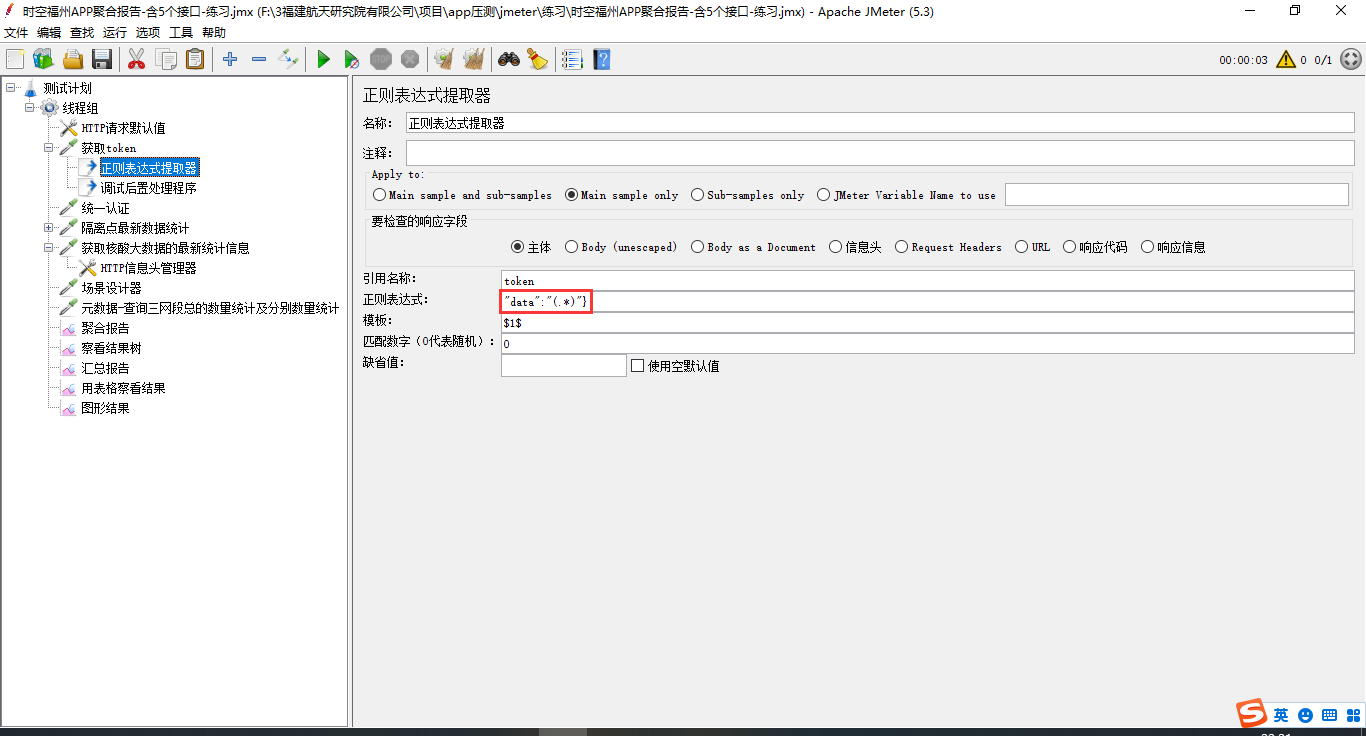Open the 工具 menu
Viewport: 1366px width, 736px height.
click(x=181, y=32)
